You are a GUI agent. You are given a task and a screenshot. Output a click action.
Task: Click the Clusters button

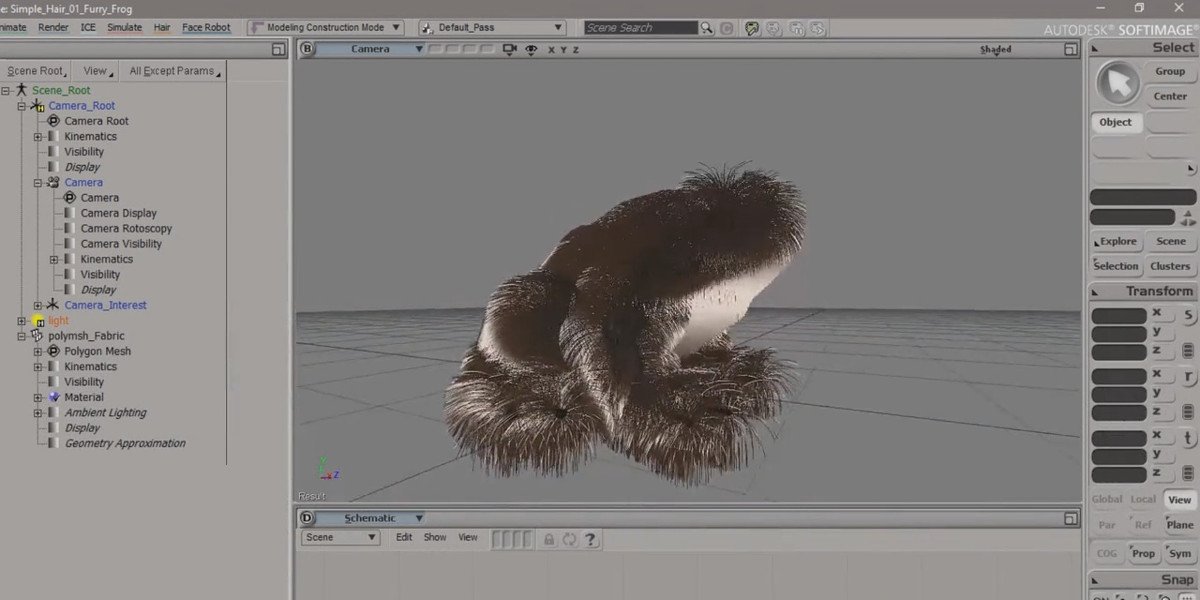tap(1170, 266)
